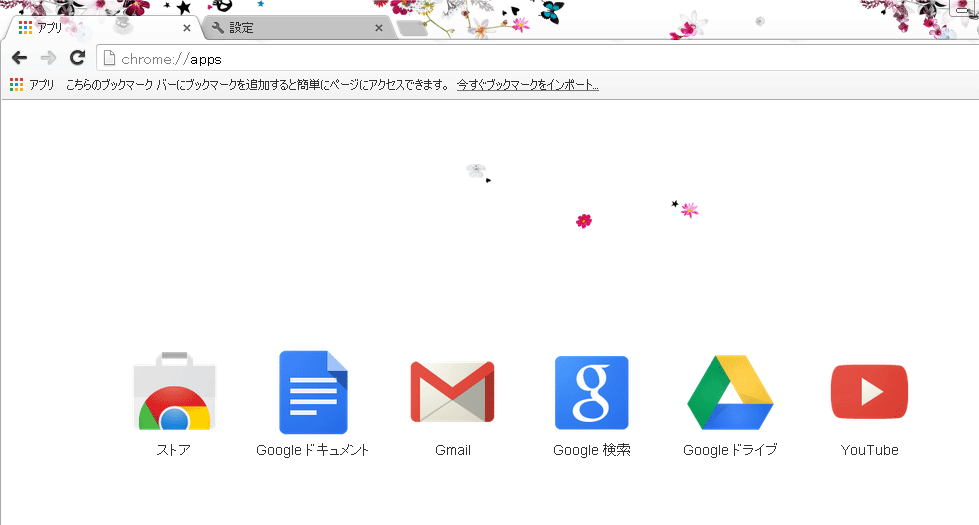Launch the Google ドキュメント app
The image size is (979, 525).
pos(313,392)
